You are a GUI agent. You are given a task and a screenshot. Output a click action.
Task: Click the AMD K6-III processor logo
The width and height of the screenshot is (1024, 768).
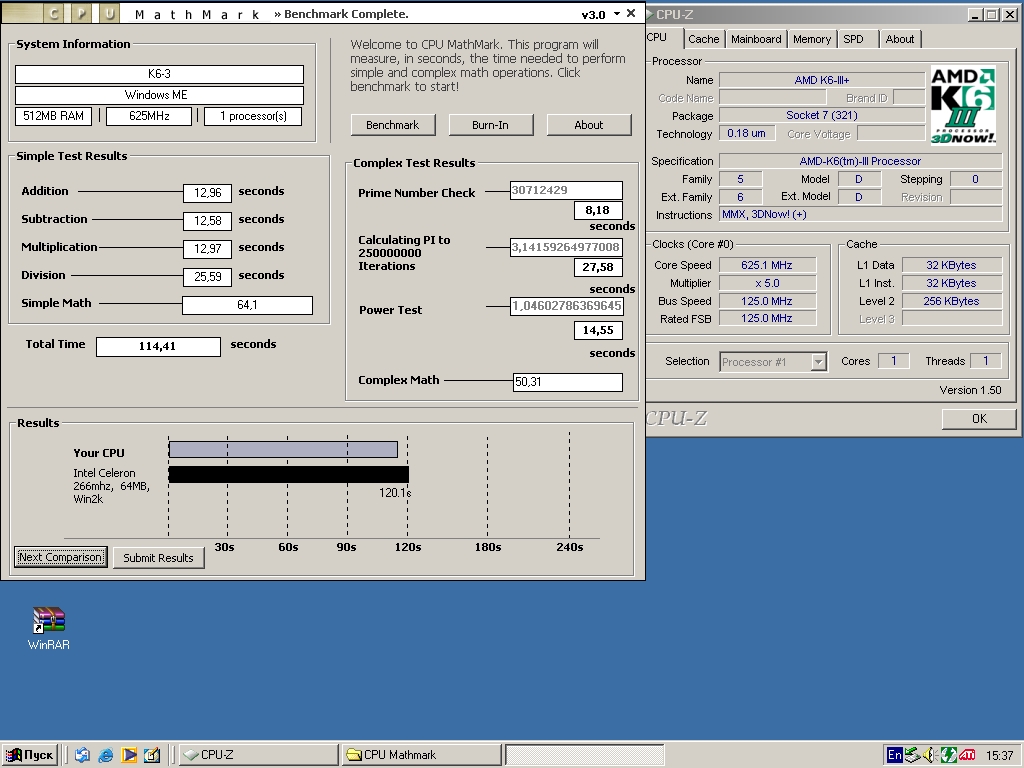pos(963,105)
